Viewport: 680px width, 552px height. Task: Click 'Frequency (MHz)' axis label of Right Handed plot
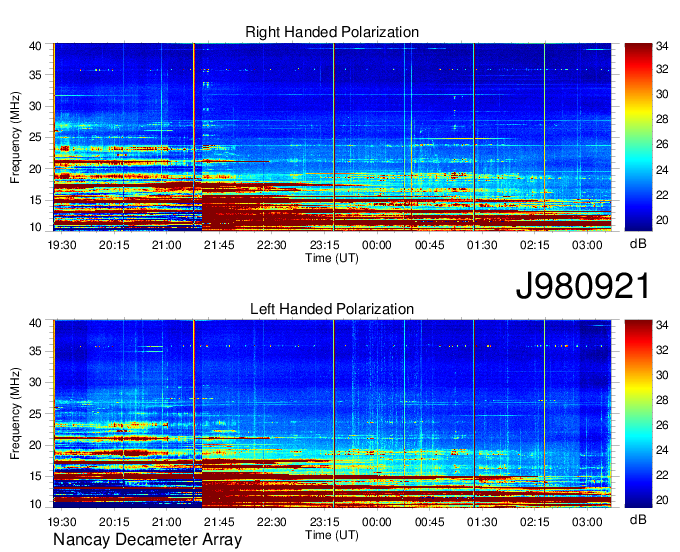15,137
